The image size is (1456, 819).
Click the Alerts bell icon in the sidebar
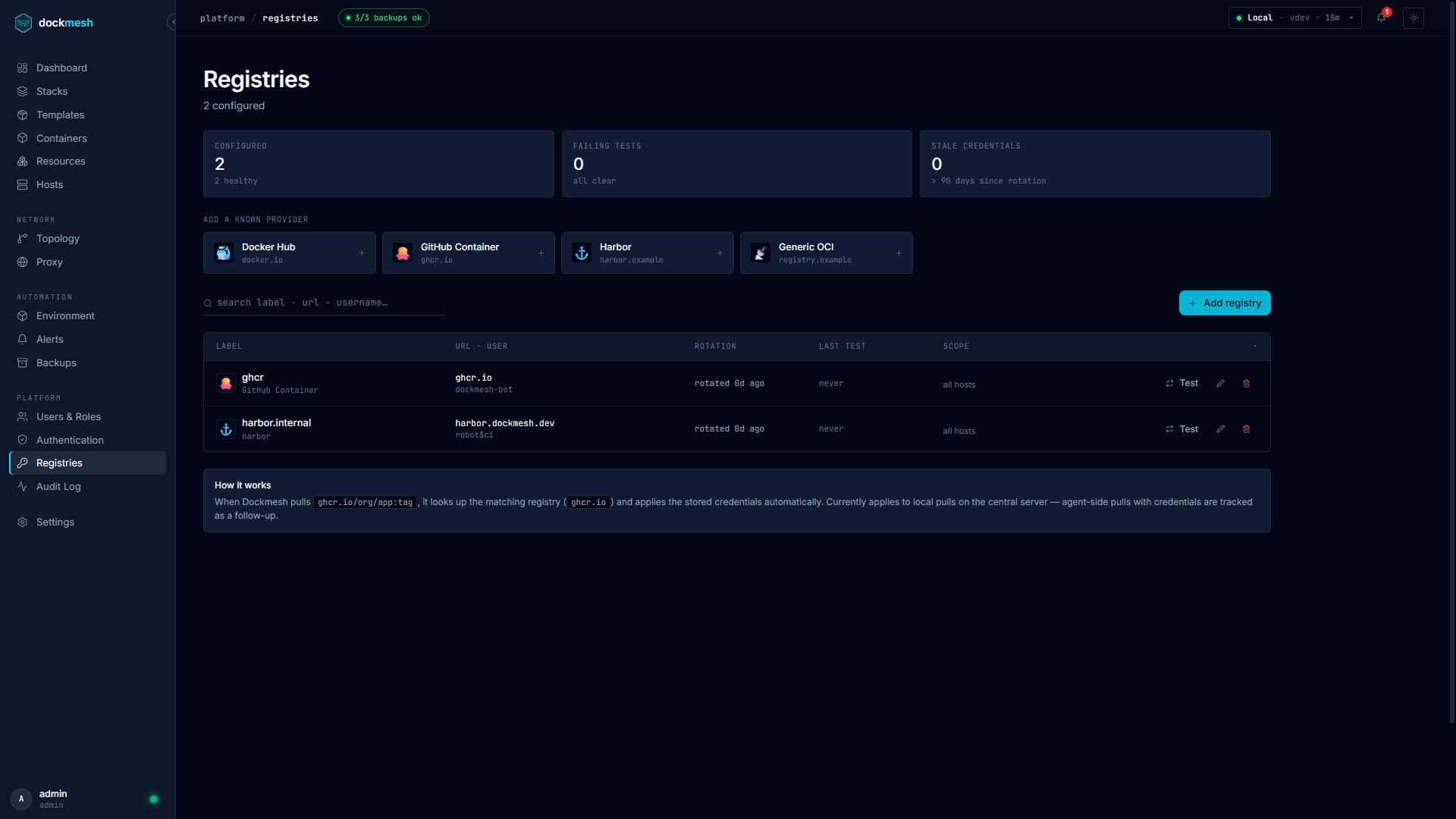tap(22, 339)
